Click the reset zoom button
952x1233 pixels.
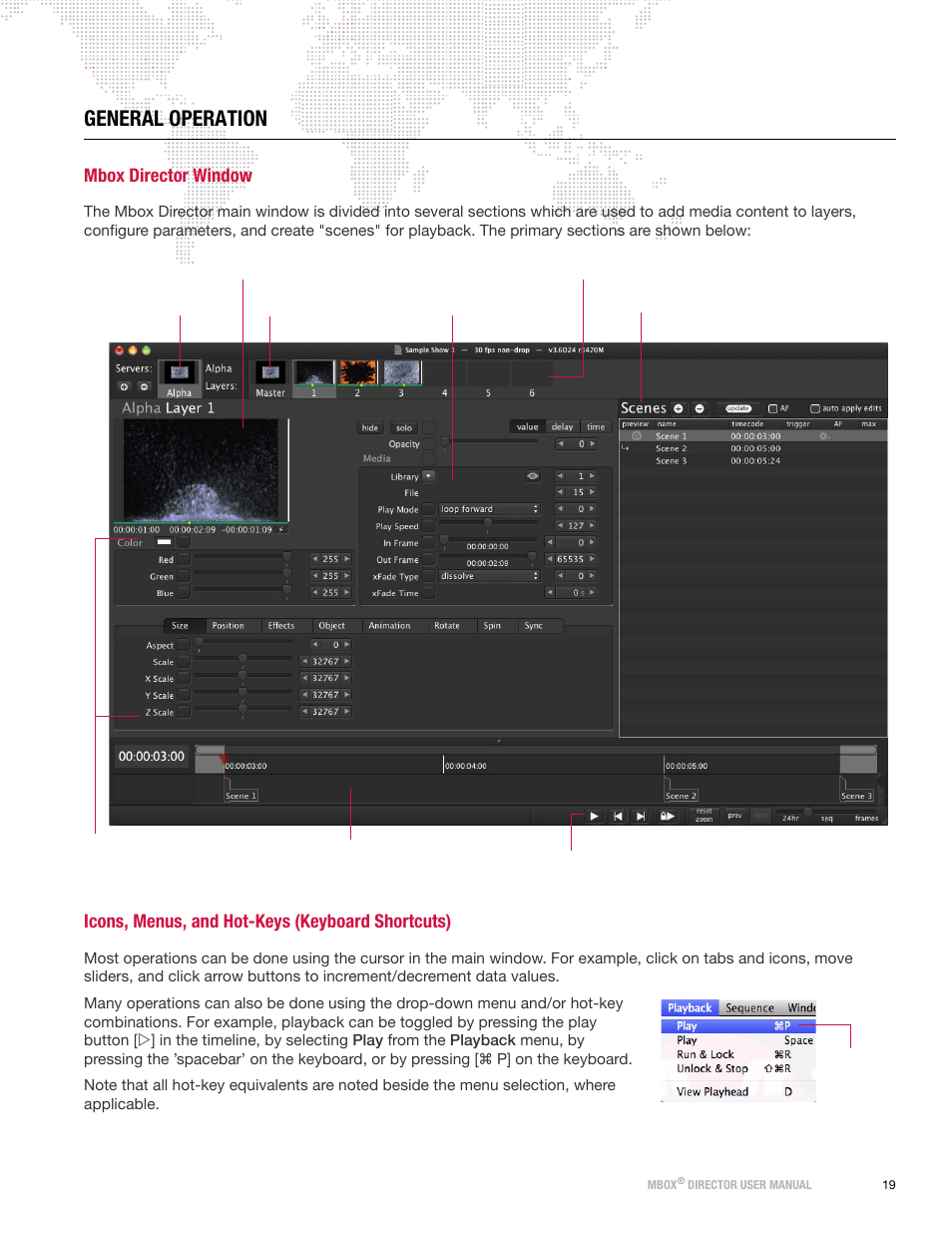pos(703,816)
